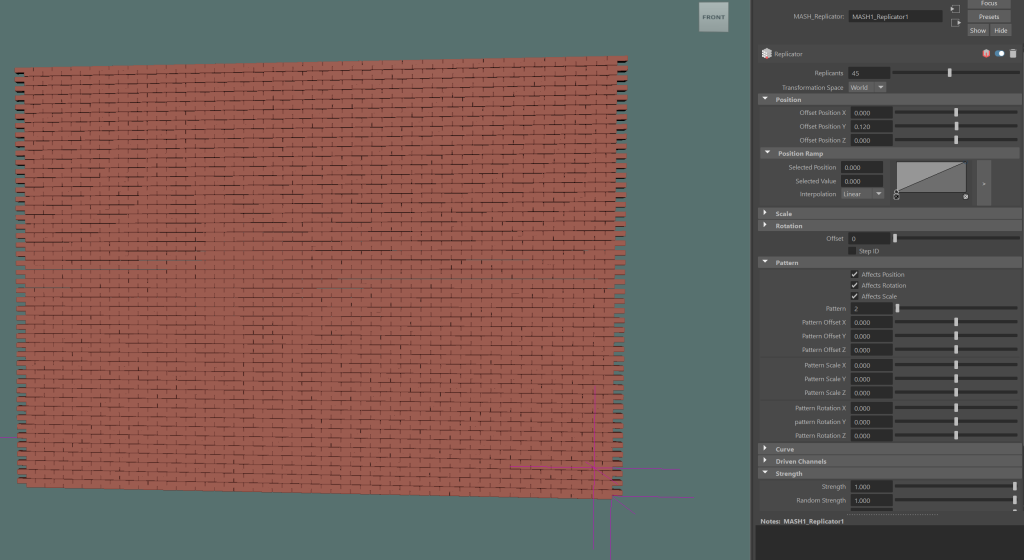Delete the Replicator node with trash icon
The image size is (1024, 560).
(x=1012, y=54)
